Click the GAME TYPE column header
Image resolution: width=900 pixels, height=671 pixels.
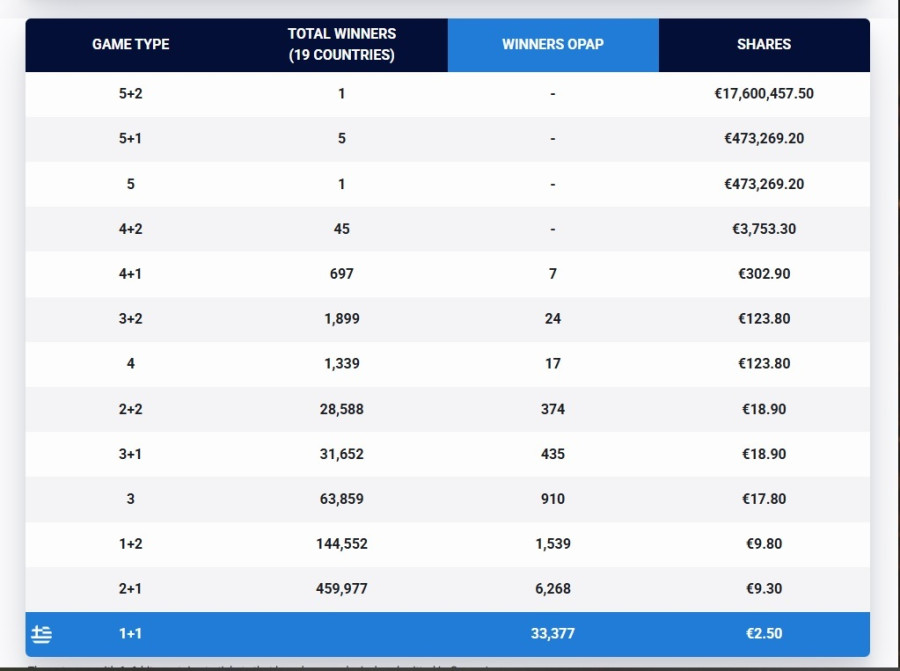(131, 45)
